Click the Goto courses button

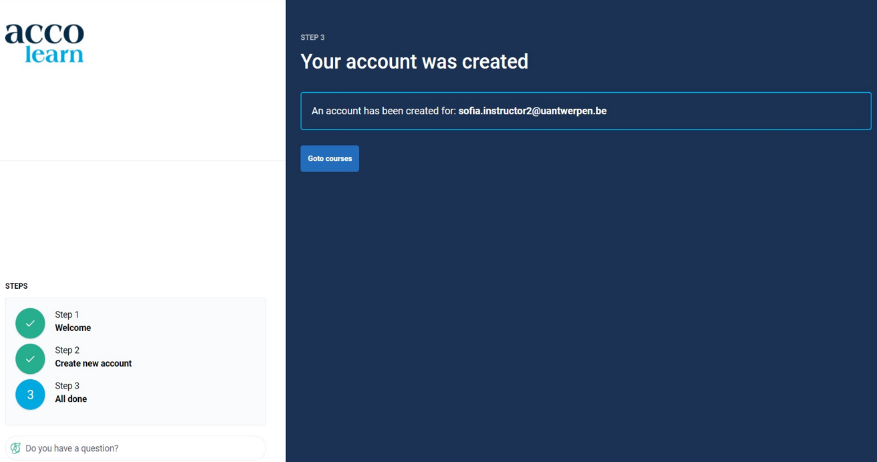(329, 158)
